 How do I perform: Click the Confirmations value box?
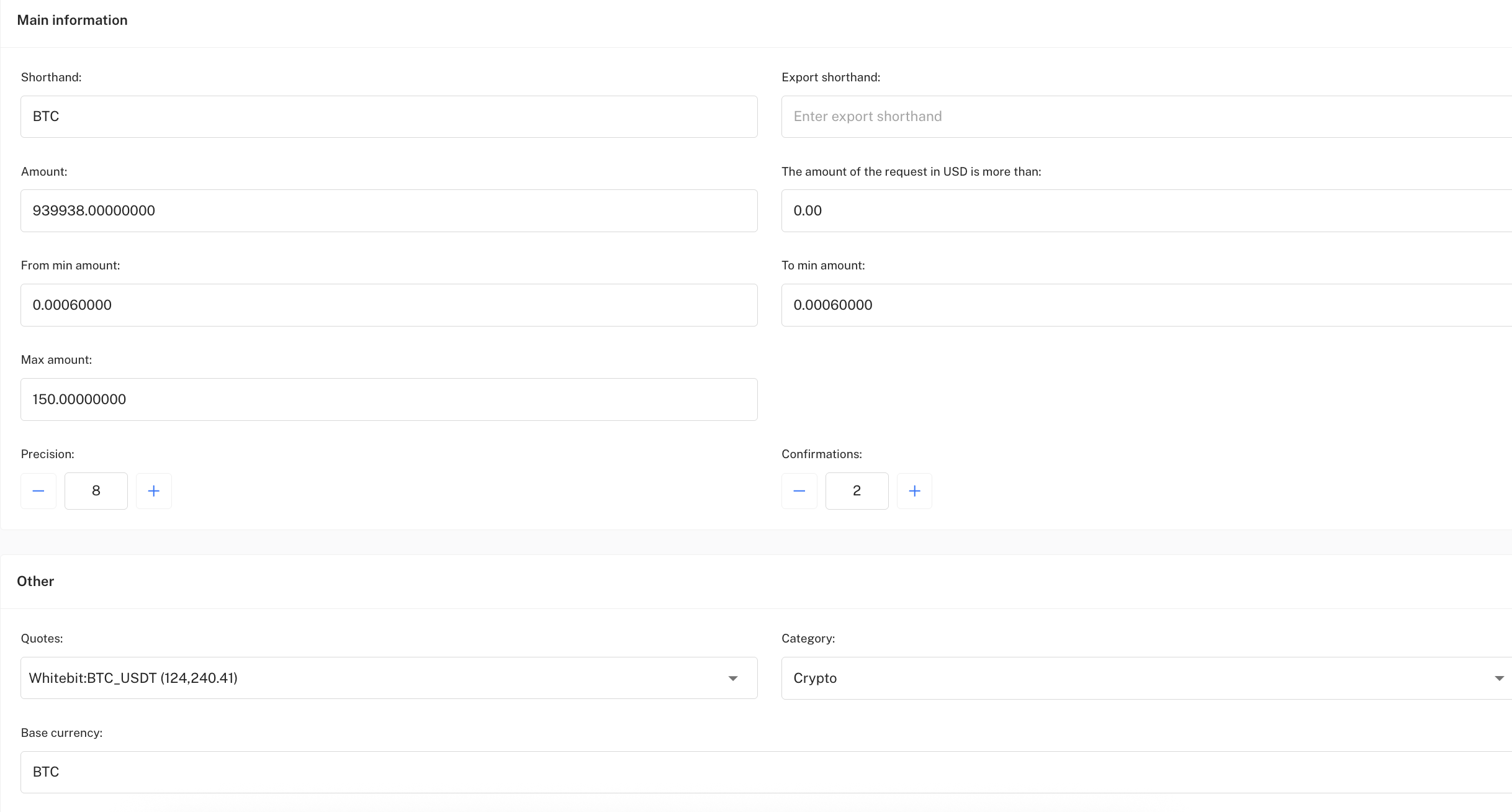click(x=857, y=491)
